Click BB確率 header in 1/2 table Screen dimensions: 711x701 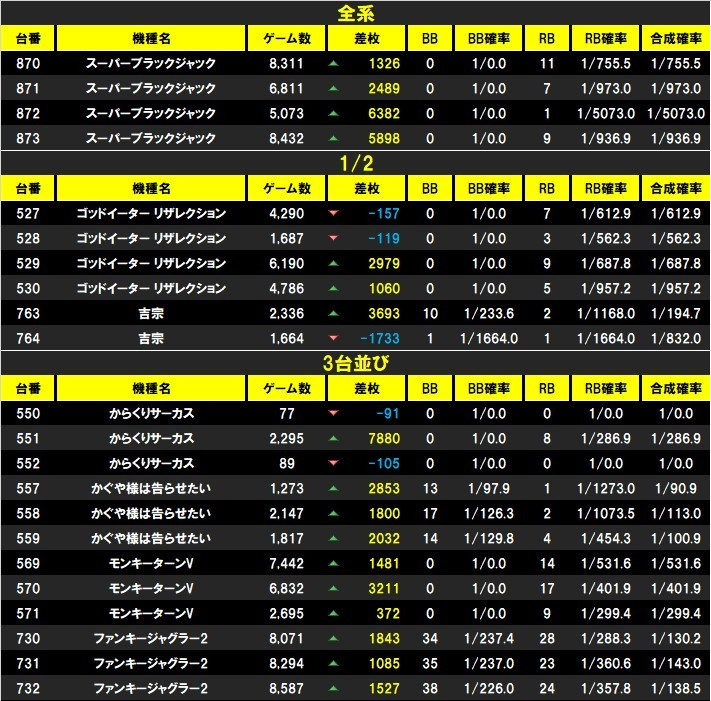point(489,188)
